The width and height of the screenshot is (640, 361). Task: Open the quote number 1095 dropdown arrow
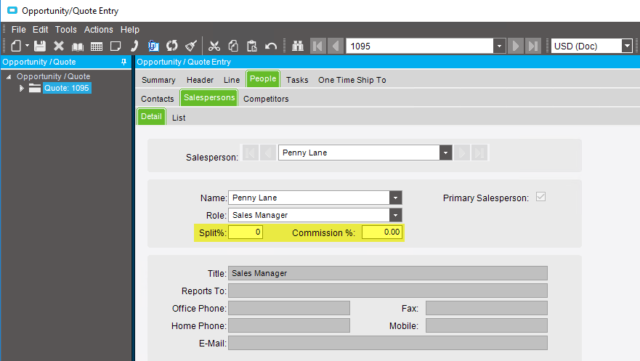[x=499, y=46]
